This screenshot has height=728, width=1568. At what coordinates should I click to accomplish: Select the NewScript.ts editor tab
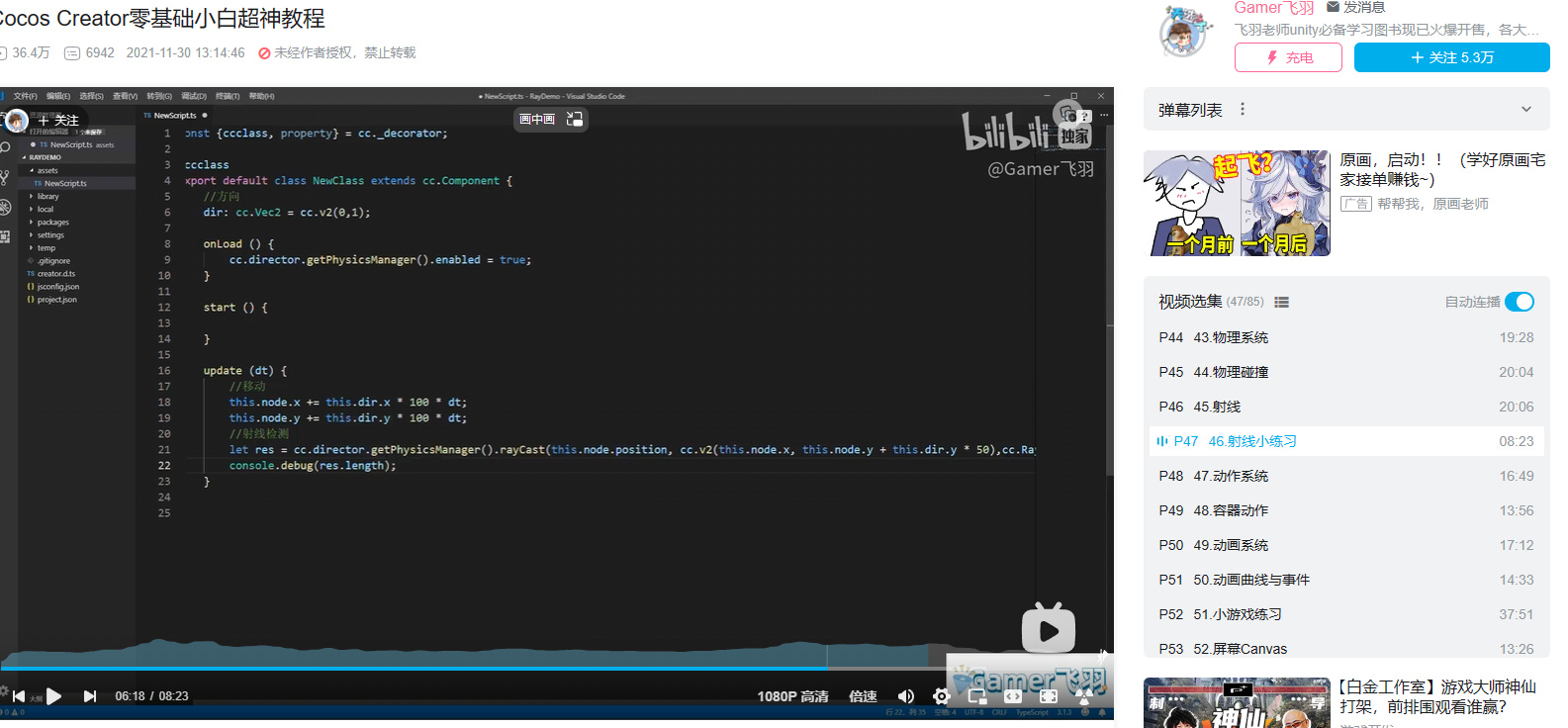click(175, 116)
